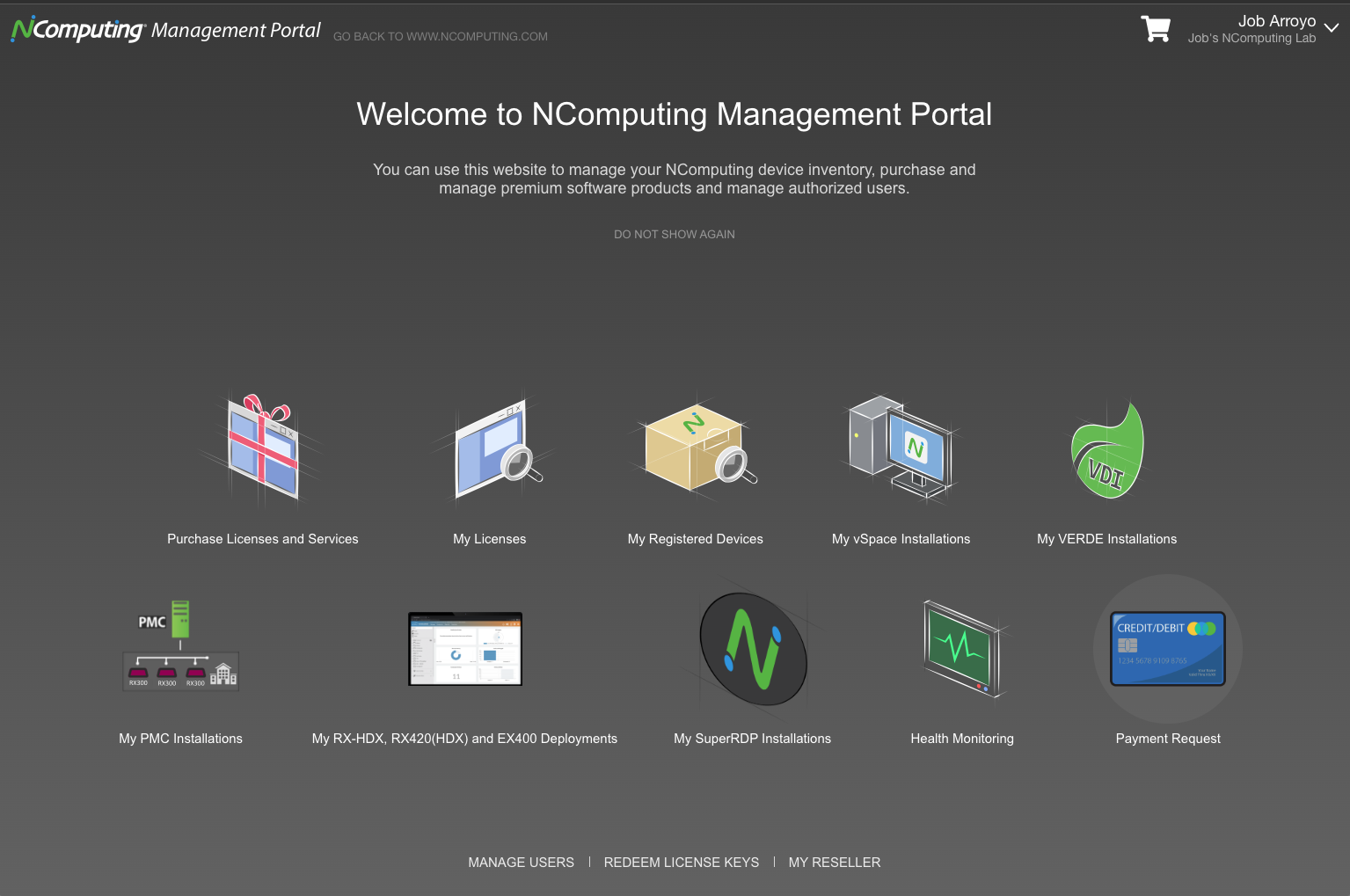Open the MY RESELLER link

[x=835, y=863]
